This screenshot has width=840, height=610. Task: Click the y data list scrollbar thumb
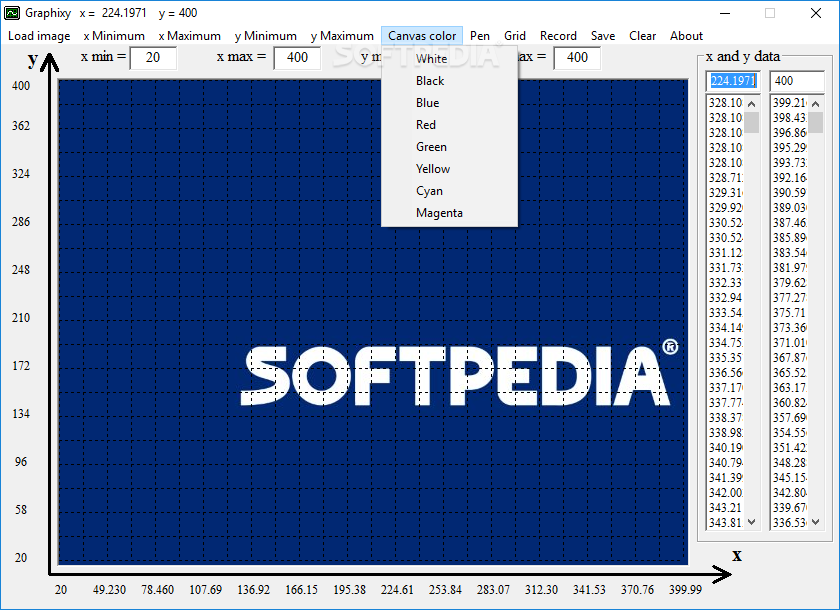[x=815, y=122]
